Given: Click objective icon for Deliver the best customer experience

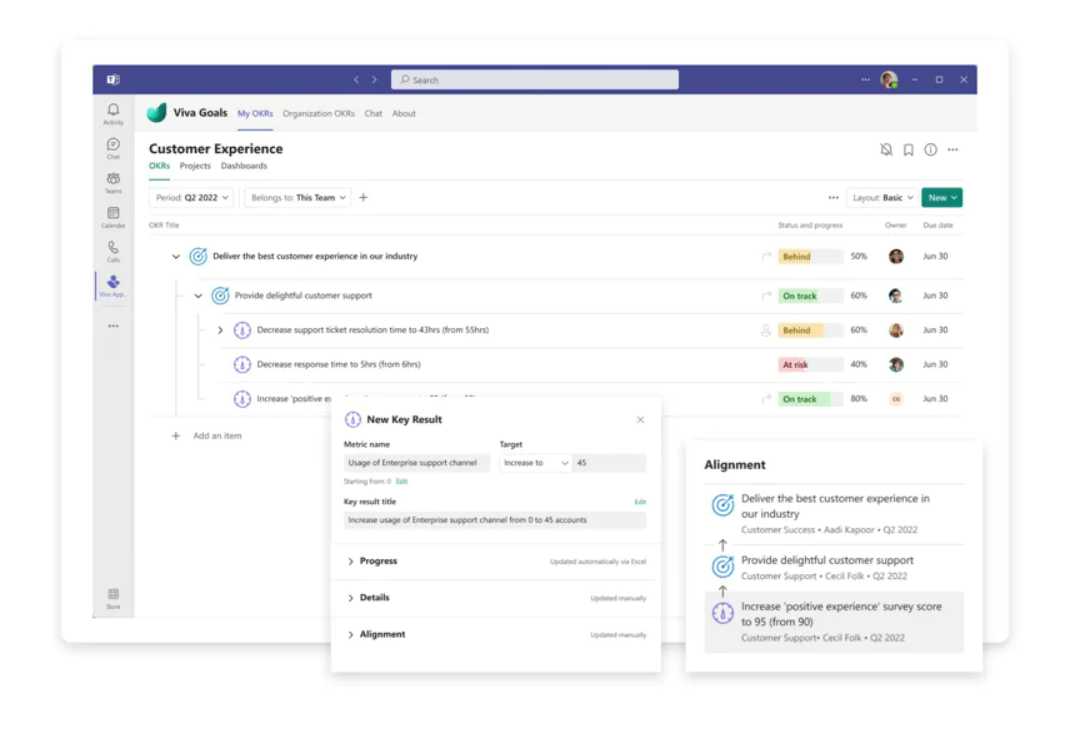Looking at the screenshot, I should point(198,256).
